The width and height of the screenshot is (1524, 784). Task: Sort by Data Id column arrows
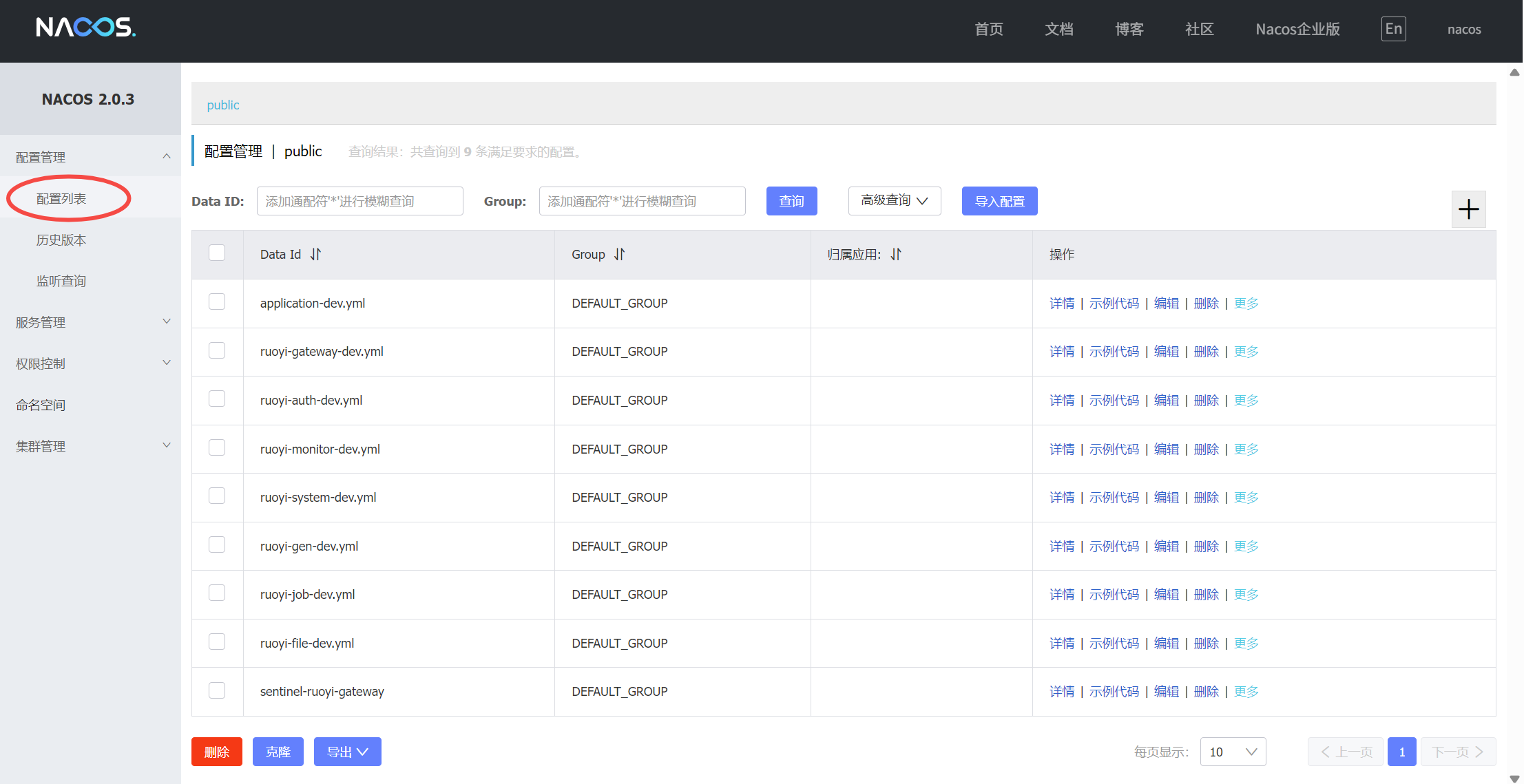pos(315,254)
